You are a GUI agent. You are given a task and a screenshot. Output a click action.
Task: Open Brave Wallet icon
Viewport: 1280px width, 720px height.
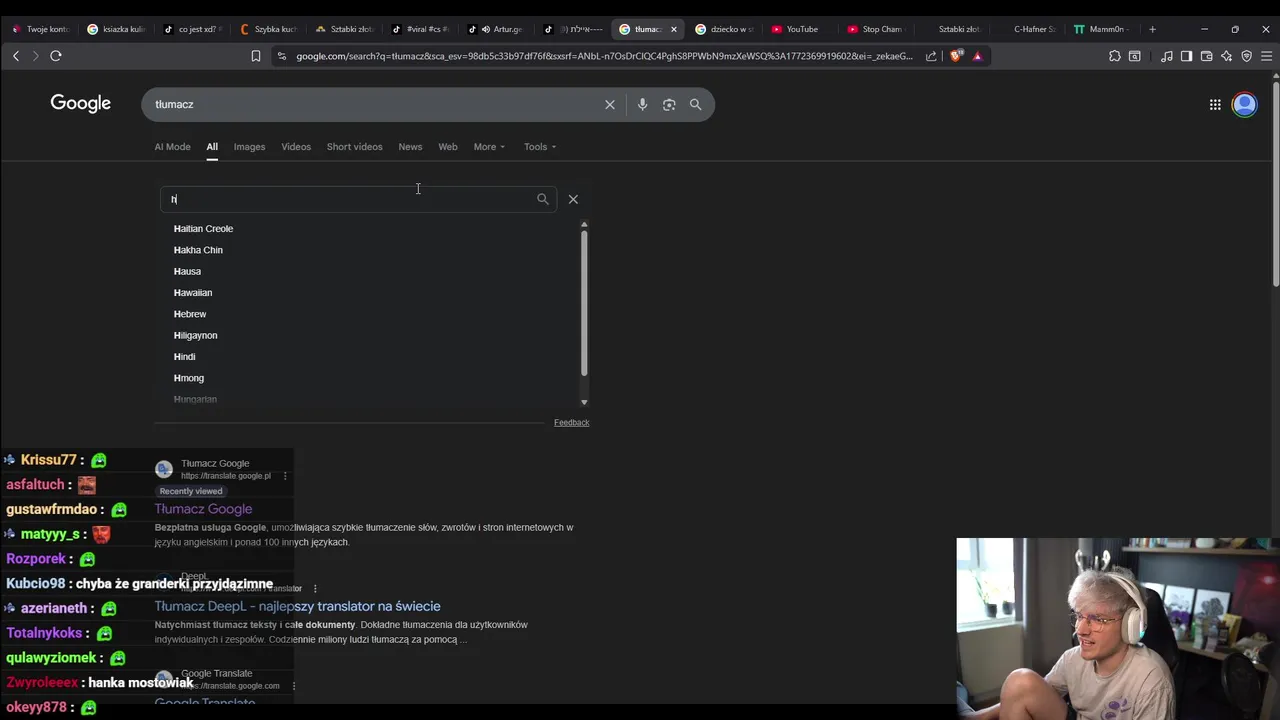pyautogui.click(x=1206, y=56)
